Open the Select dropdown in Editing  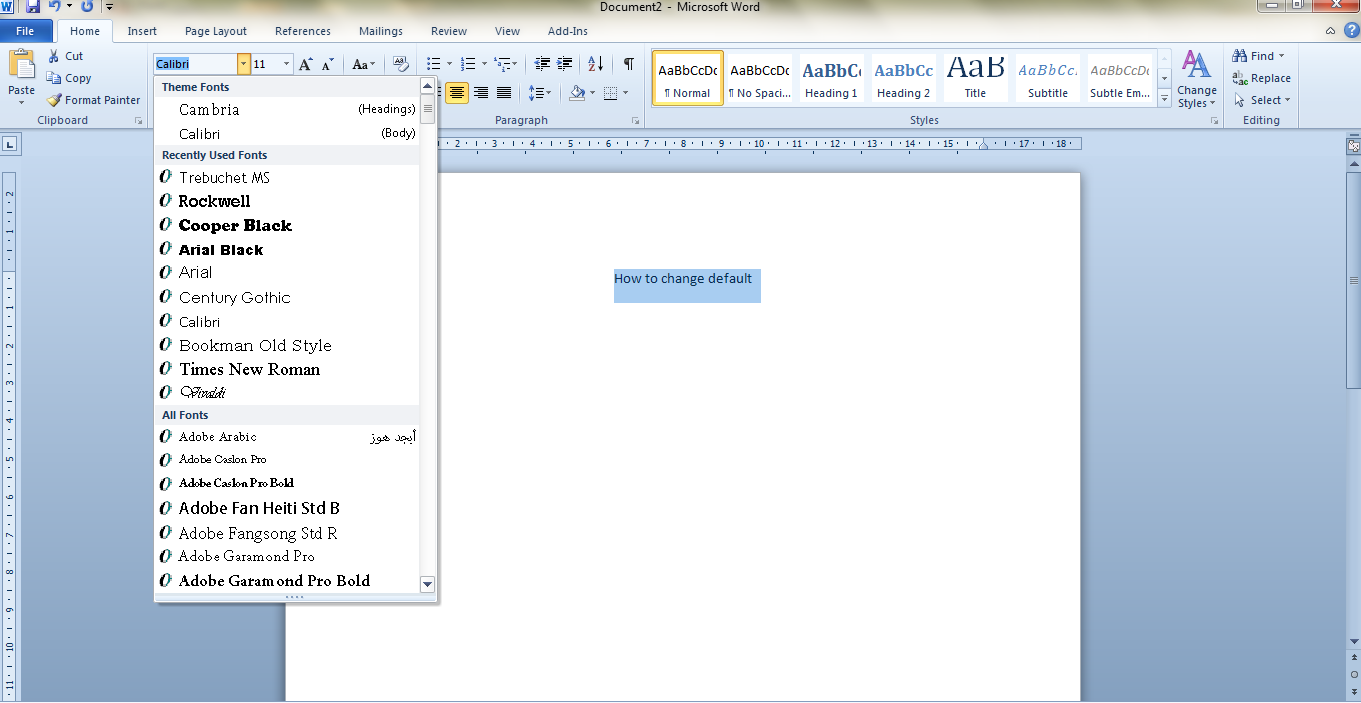point(1262,100)
